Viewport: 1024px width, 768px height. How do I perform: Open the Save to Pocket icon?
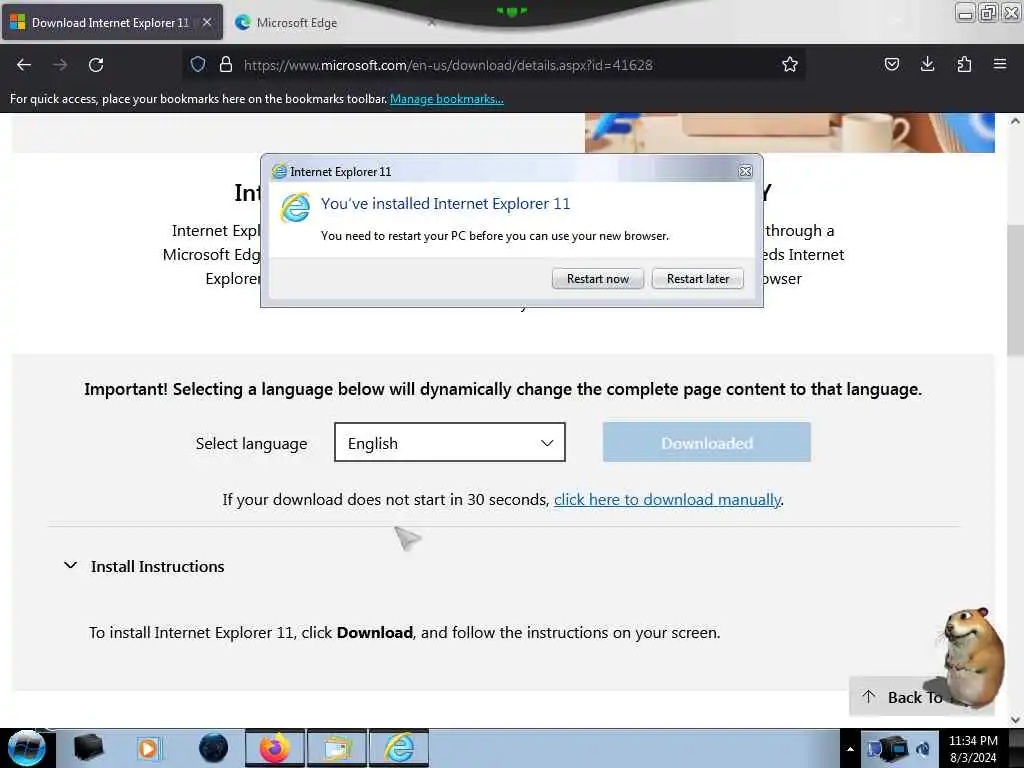point(891,64)
